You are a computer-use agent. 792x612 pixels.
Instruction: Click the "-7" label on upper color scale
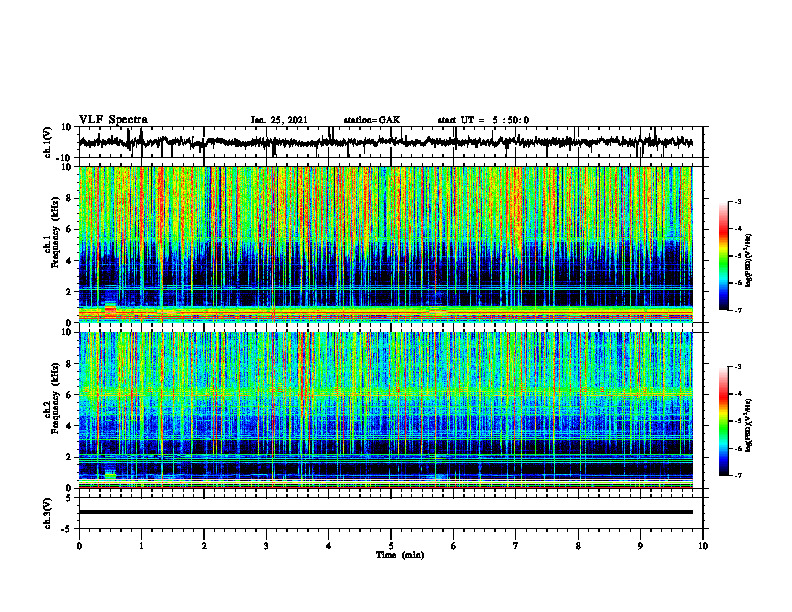point(738,310)
